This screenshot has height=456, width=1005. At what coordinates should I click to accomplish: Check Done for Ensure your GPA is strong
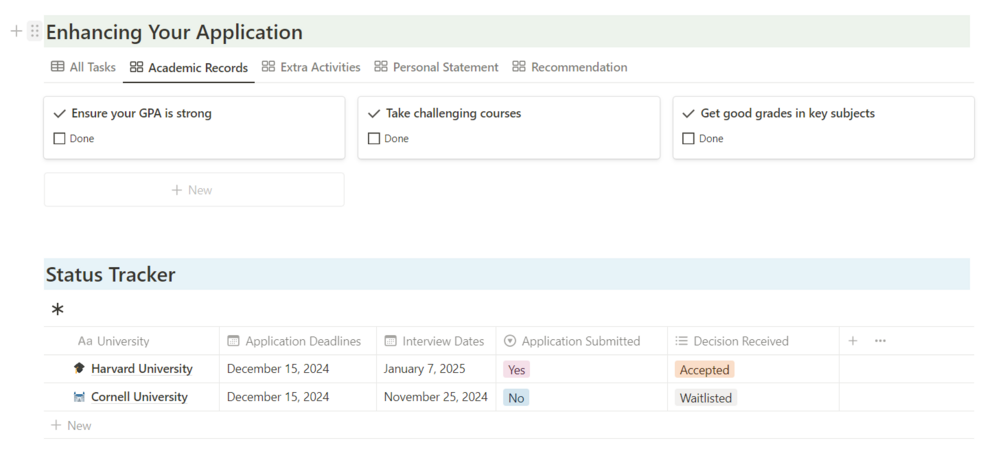pyautogui.click(x=59, y=139)
